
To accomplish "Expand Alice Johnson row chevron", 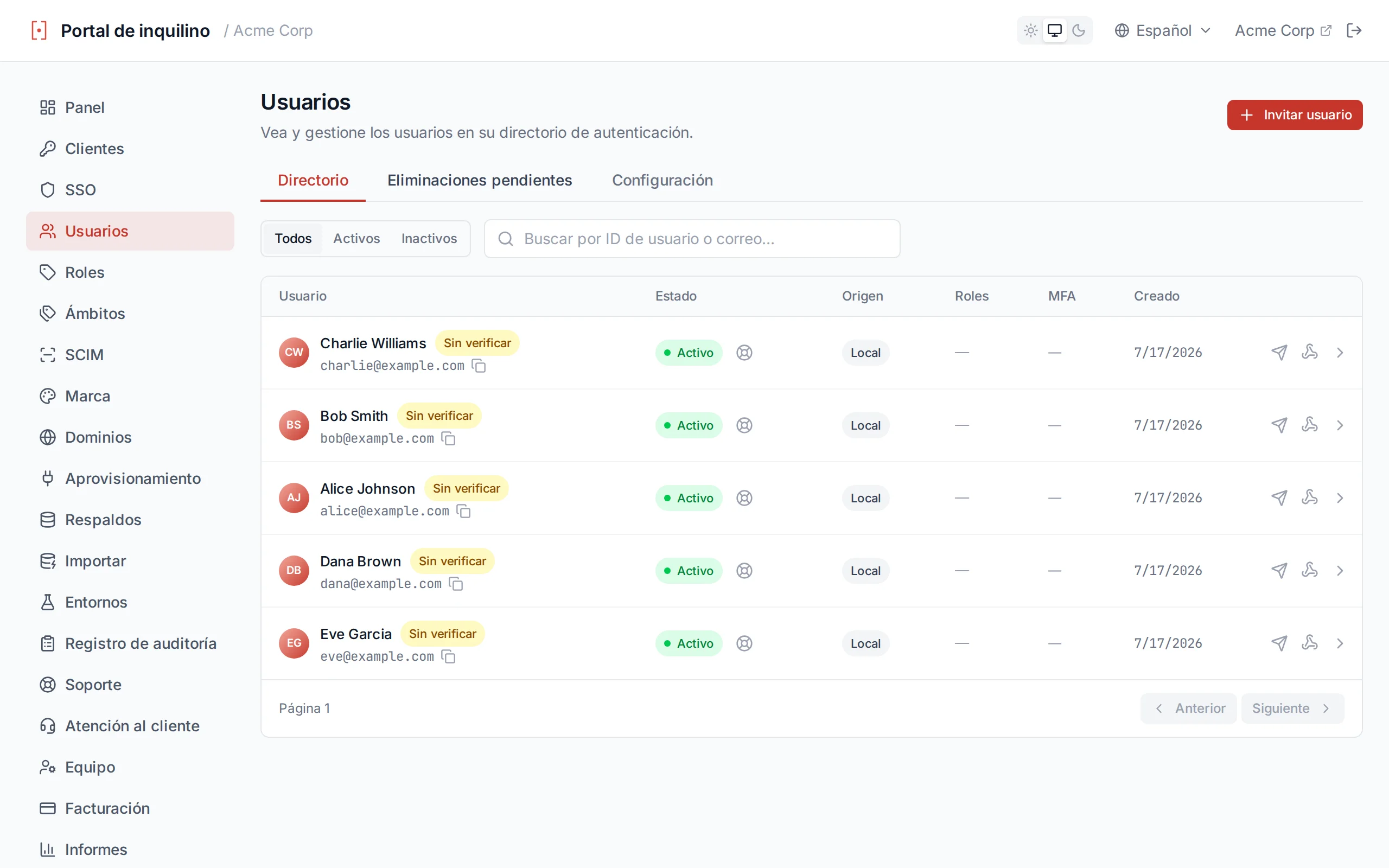I will click(1340, 497).
